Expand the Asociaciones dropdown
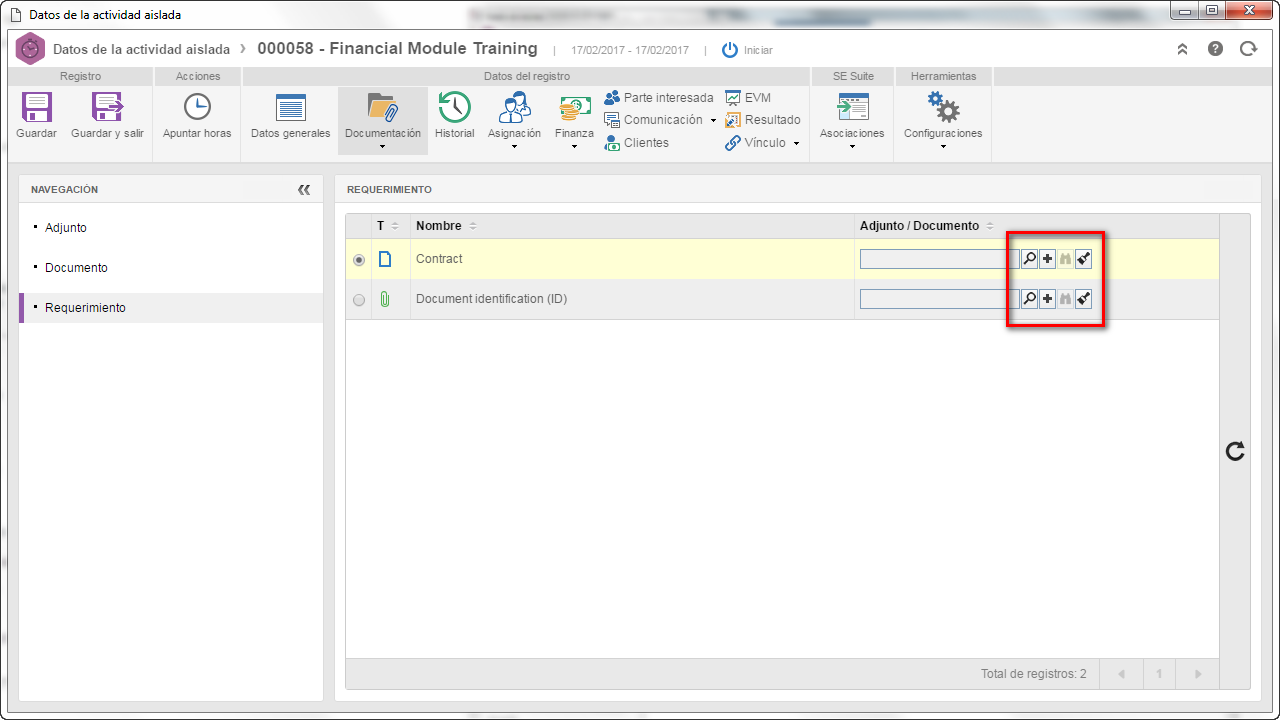The height and width of the screenshot is (720, 1280). click(x=852, y=147)
